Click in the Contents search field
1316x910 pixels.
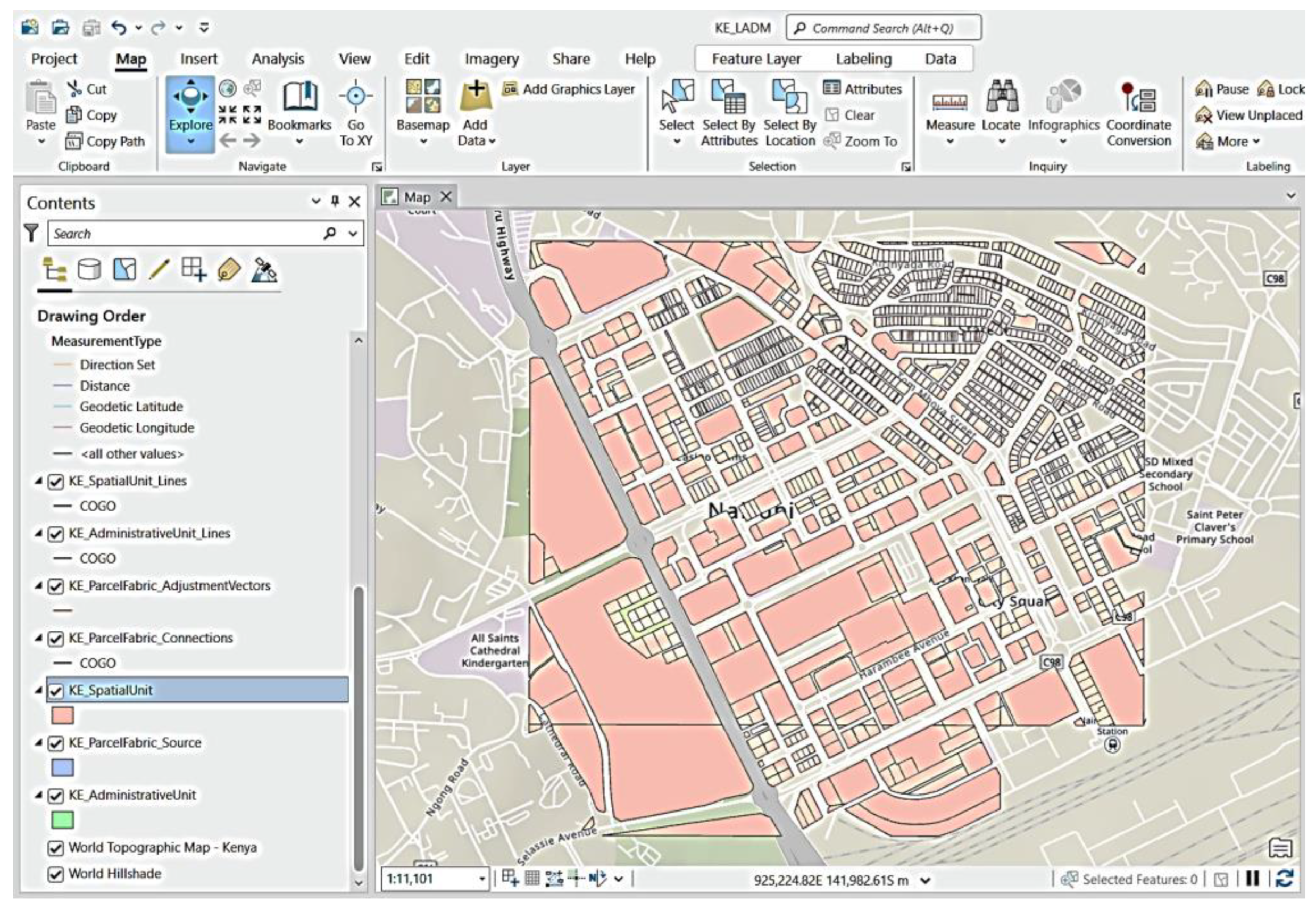(182, 234)
